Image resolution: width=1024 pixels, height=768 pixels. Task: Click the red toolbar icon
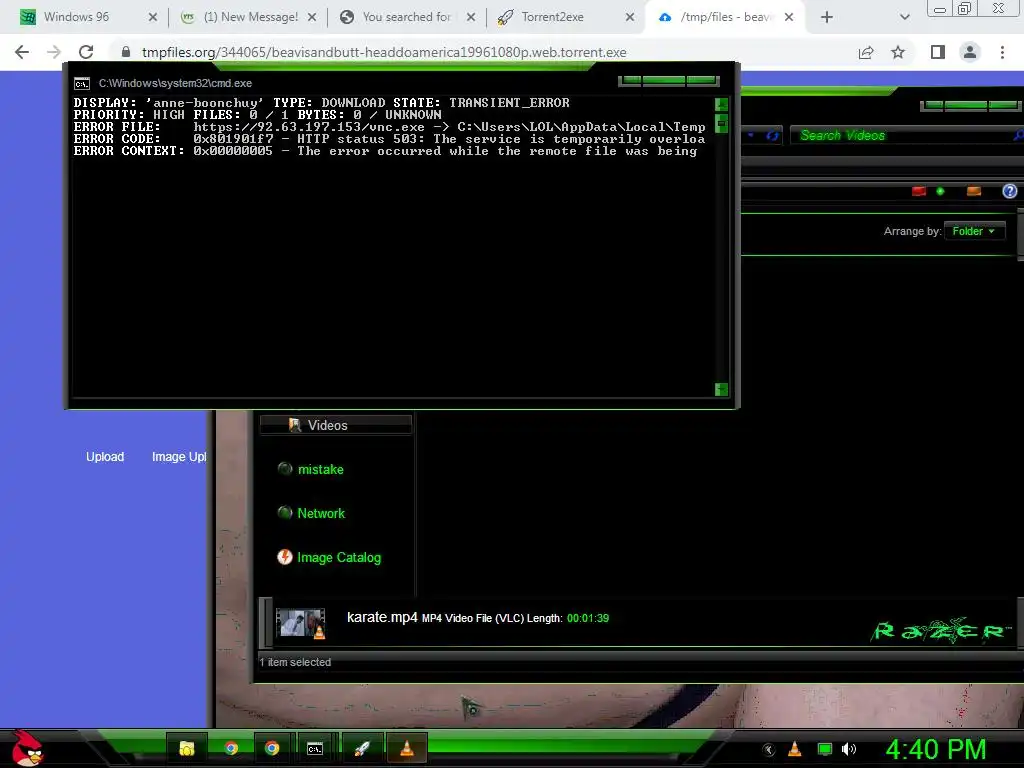tap(919, 191)
